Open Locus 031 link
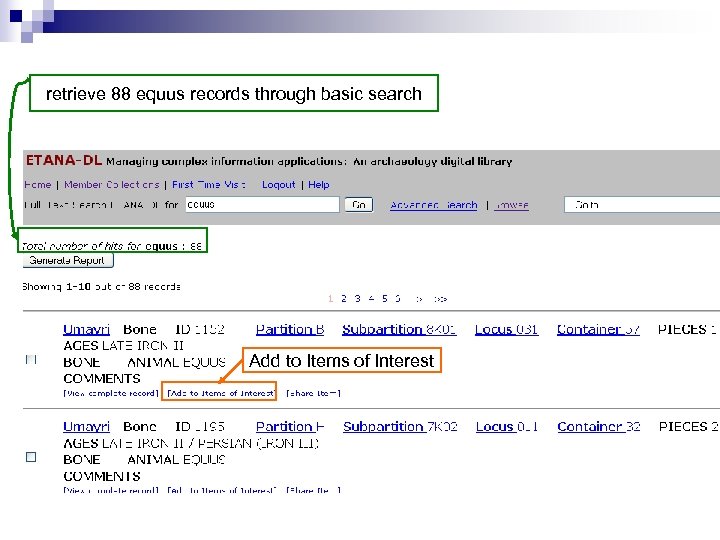The height and width of the screenshot is (540, 720). [506, 329]
